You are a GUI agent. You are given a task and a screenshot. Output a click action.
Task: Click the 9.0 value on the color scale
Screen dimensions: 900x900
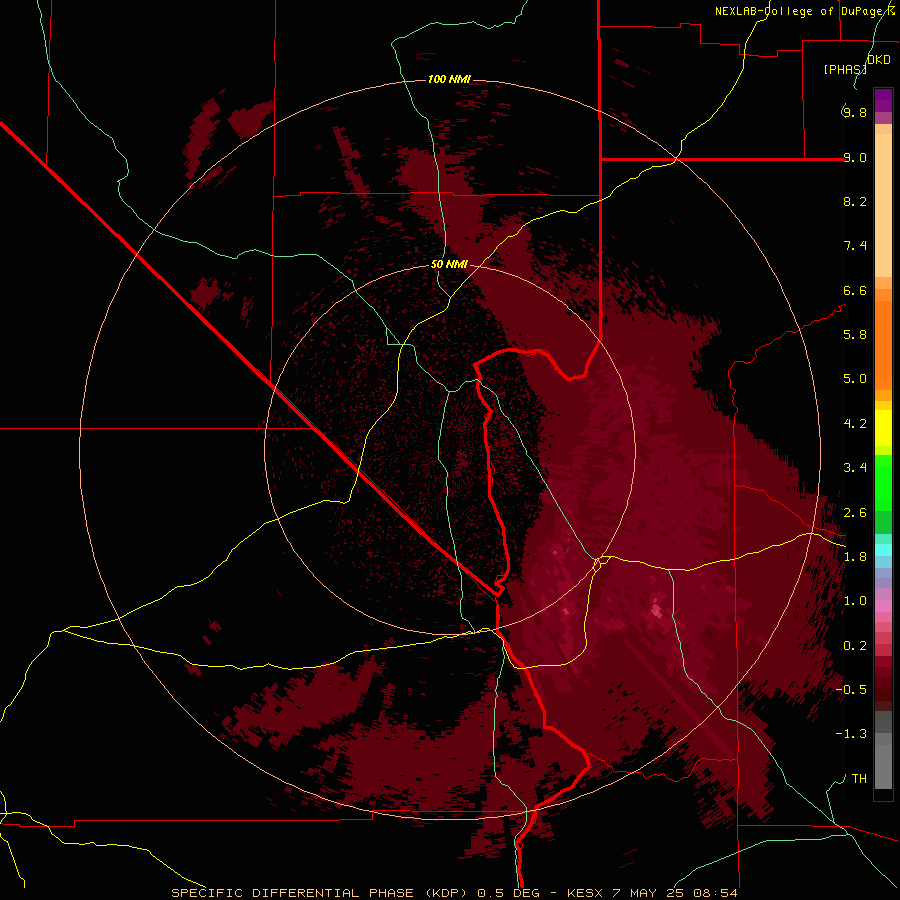point(855,157)
